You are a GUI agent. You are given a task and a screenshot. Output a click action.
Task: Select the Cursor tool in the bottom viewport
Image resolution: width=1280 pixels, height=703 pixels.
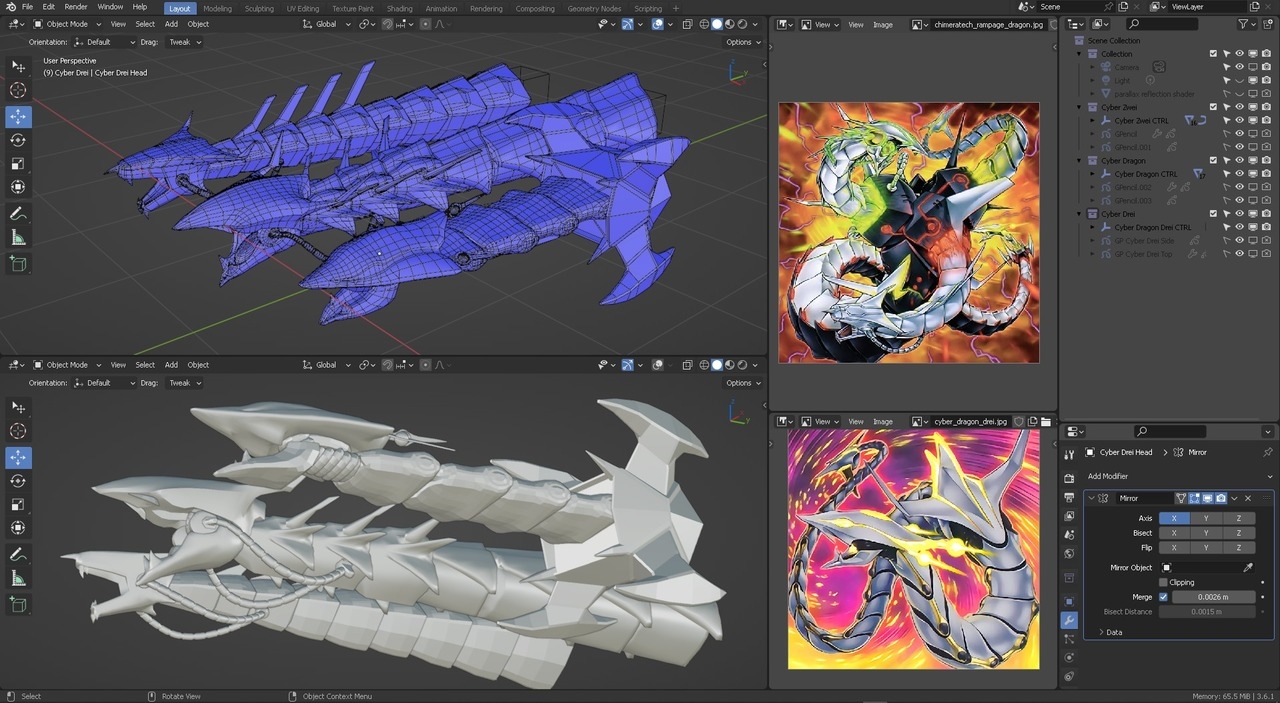(18, 432)
